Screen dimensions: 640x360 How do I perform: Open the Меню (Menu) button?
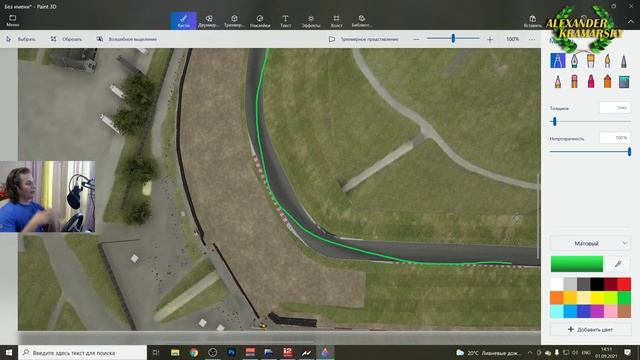pos(13,20)
